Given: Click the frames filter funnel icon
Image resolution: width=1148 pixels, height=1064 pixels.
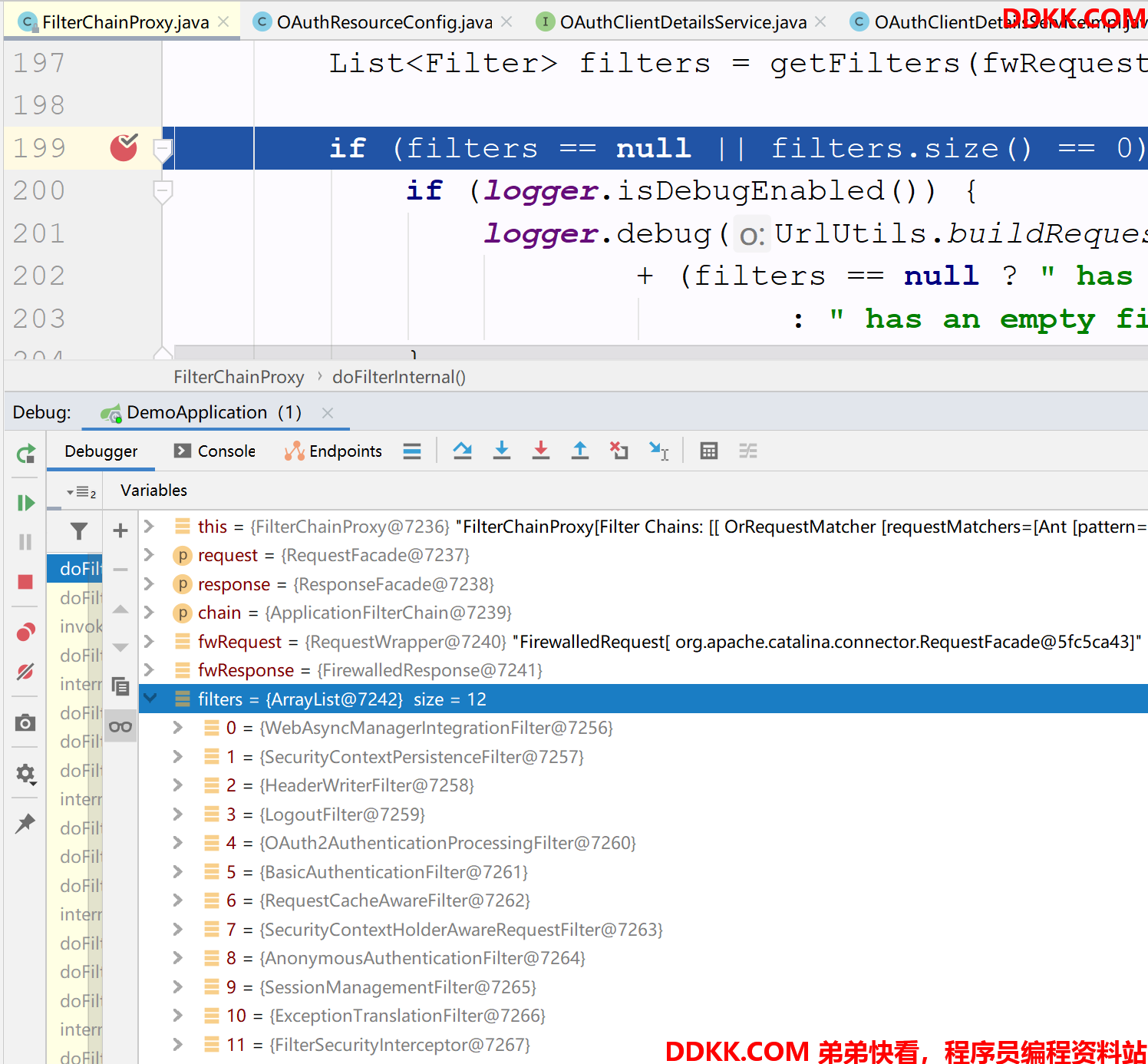Looking at the screenshot, I should (79, 530).
